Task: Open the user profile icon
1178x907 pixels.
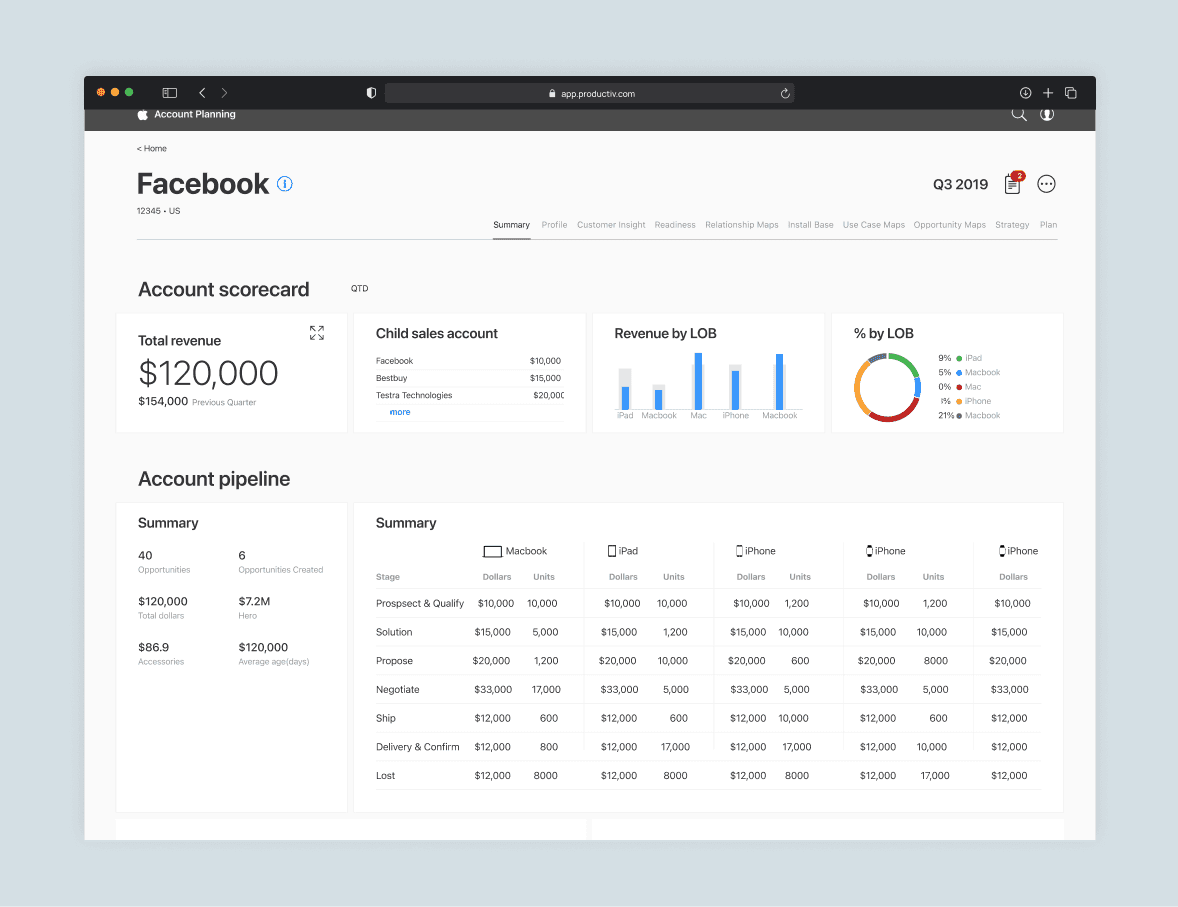Action: [x=1047, y=114]
